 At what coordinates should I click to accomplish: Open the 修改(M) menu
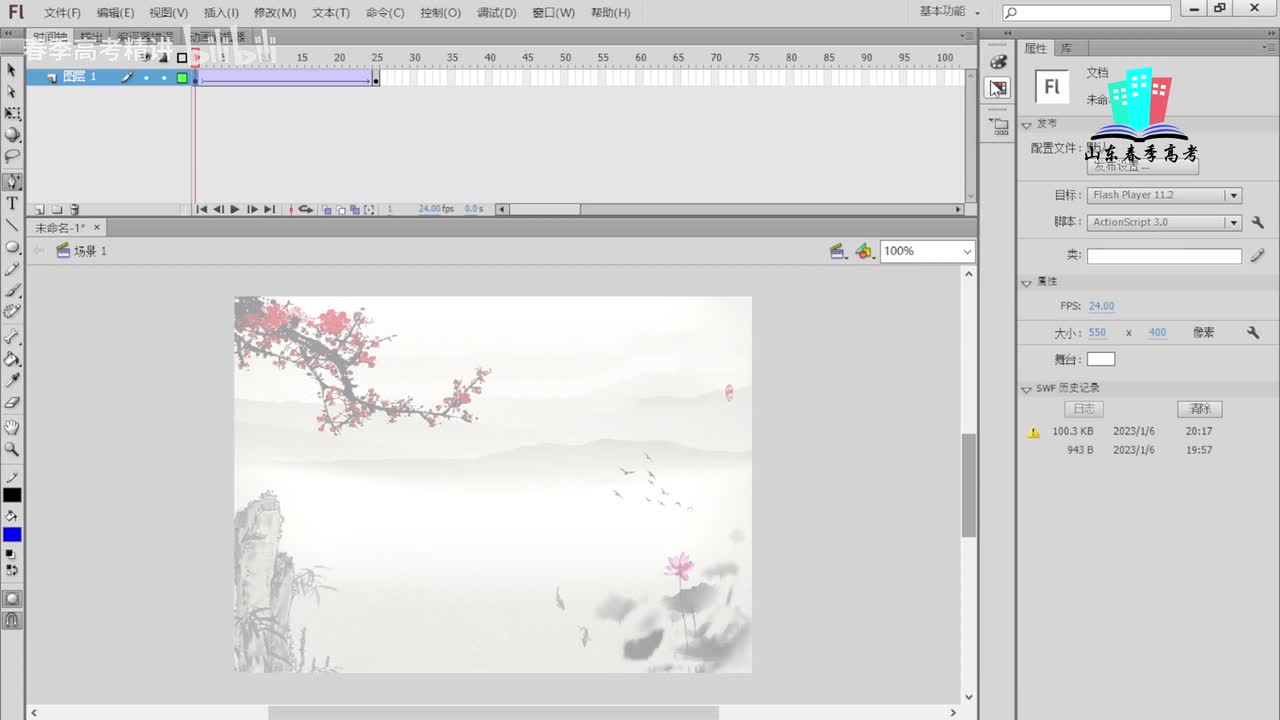click(x=275, y=13)
